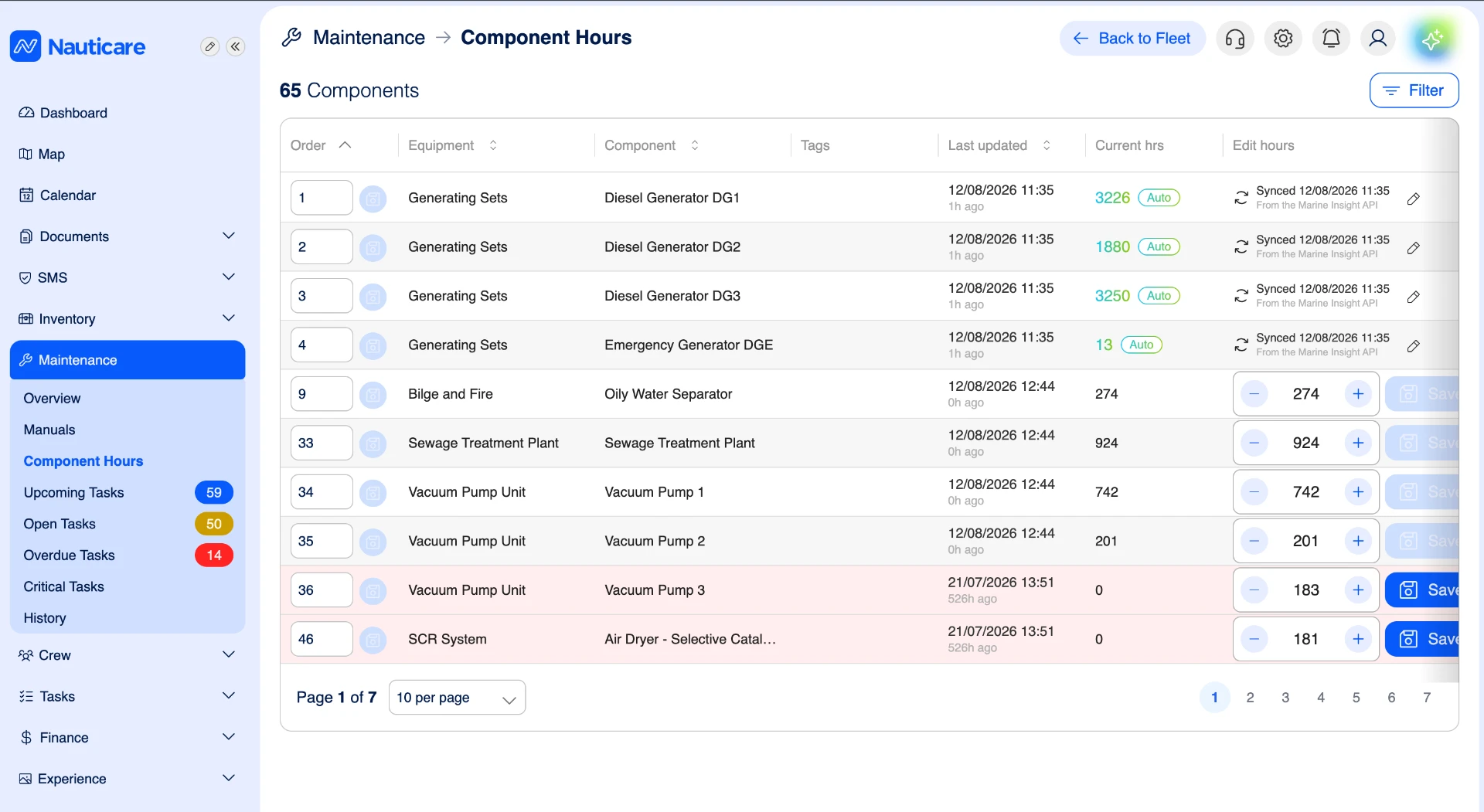1484x812 pixels.
Task: Click edit pencil for Diesel Generator DG1
Action: pyautogui.click(x=1413, y=199)
